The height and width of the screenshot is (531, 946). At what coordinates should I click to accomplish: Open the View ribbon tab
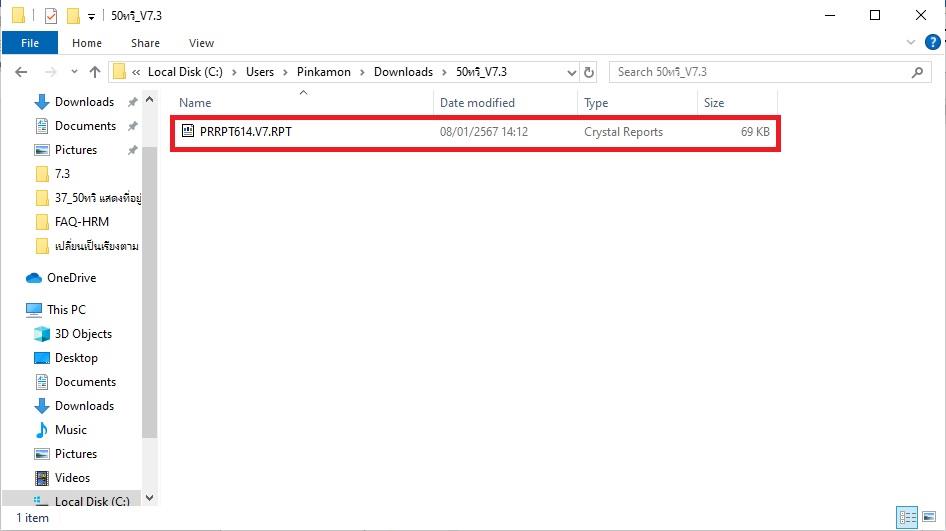pyautogui.click(x=201, y=43)
